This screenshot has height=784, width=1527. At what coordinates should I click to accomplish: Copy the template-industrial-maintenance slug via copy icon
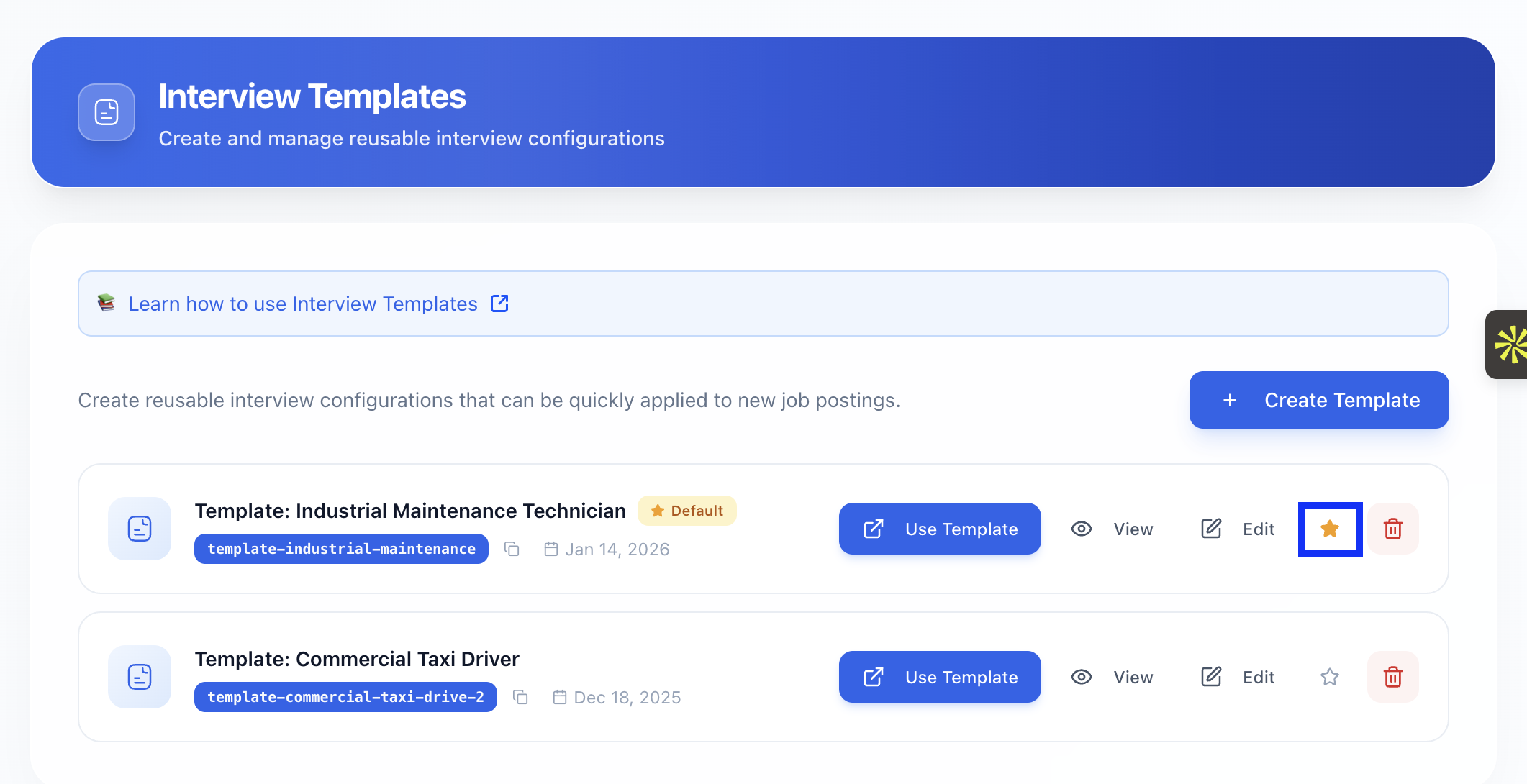point(512,550)
